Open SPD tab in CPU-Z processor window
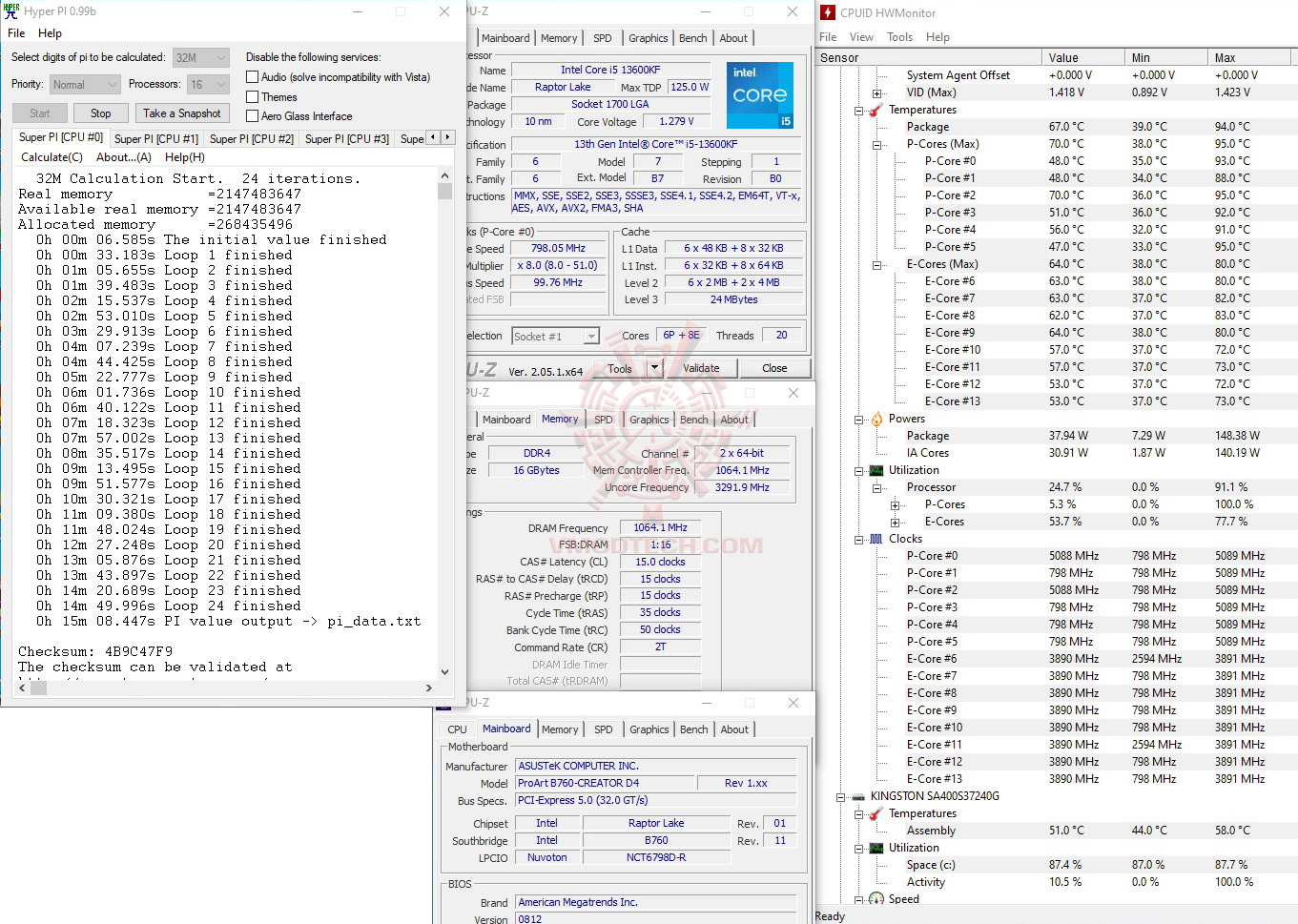This screenshot has width=1298, height=924. (x=603, y=38)
